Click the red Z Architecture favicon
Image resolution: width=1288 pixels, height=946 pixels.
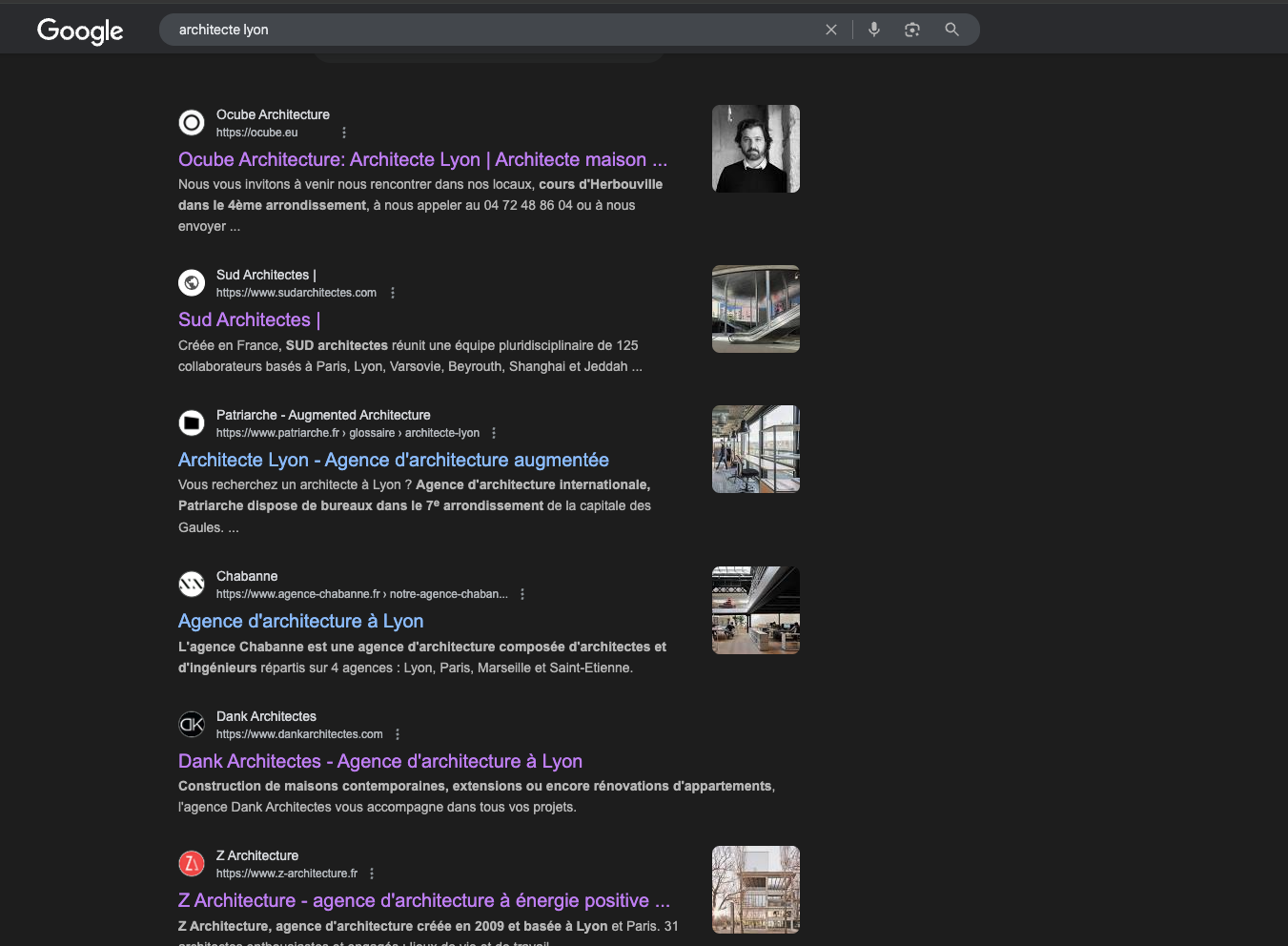[x=192, y=864]
